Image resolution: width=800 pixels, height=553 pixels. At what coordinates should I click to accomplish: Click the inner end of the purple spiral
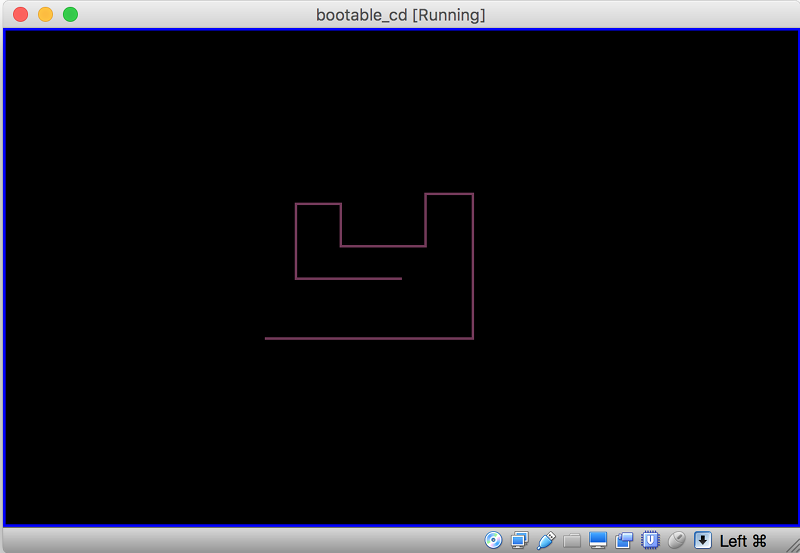coord(400,278)
